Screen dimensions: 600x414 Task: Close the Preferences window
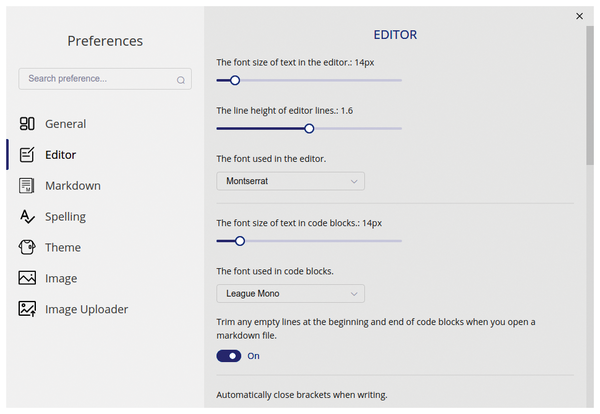tap(580, 16)
